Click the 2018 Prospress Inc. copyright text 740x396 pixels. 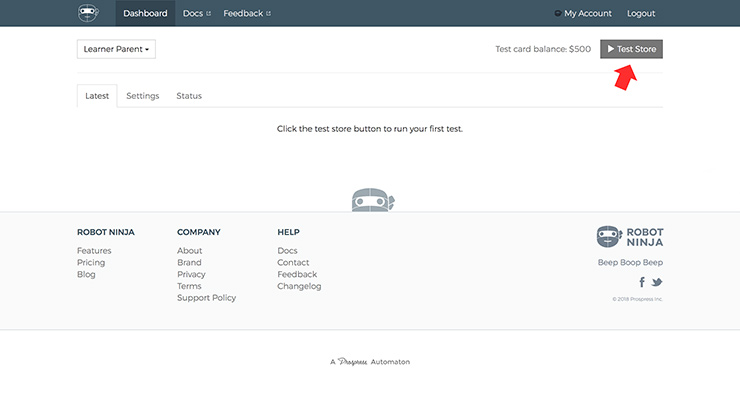(x=638, y=299)
